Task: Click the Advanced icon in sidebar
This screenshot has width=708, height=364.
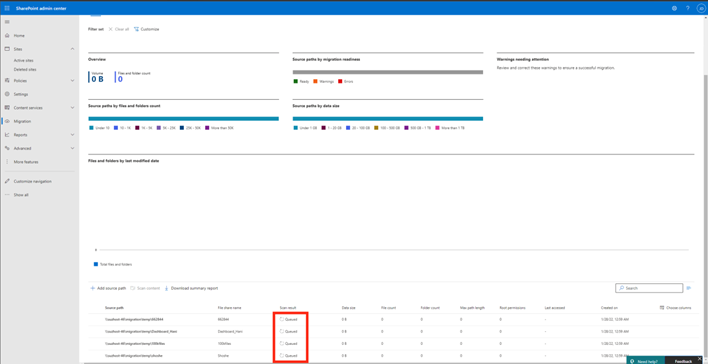Action: click(7, 148)
